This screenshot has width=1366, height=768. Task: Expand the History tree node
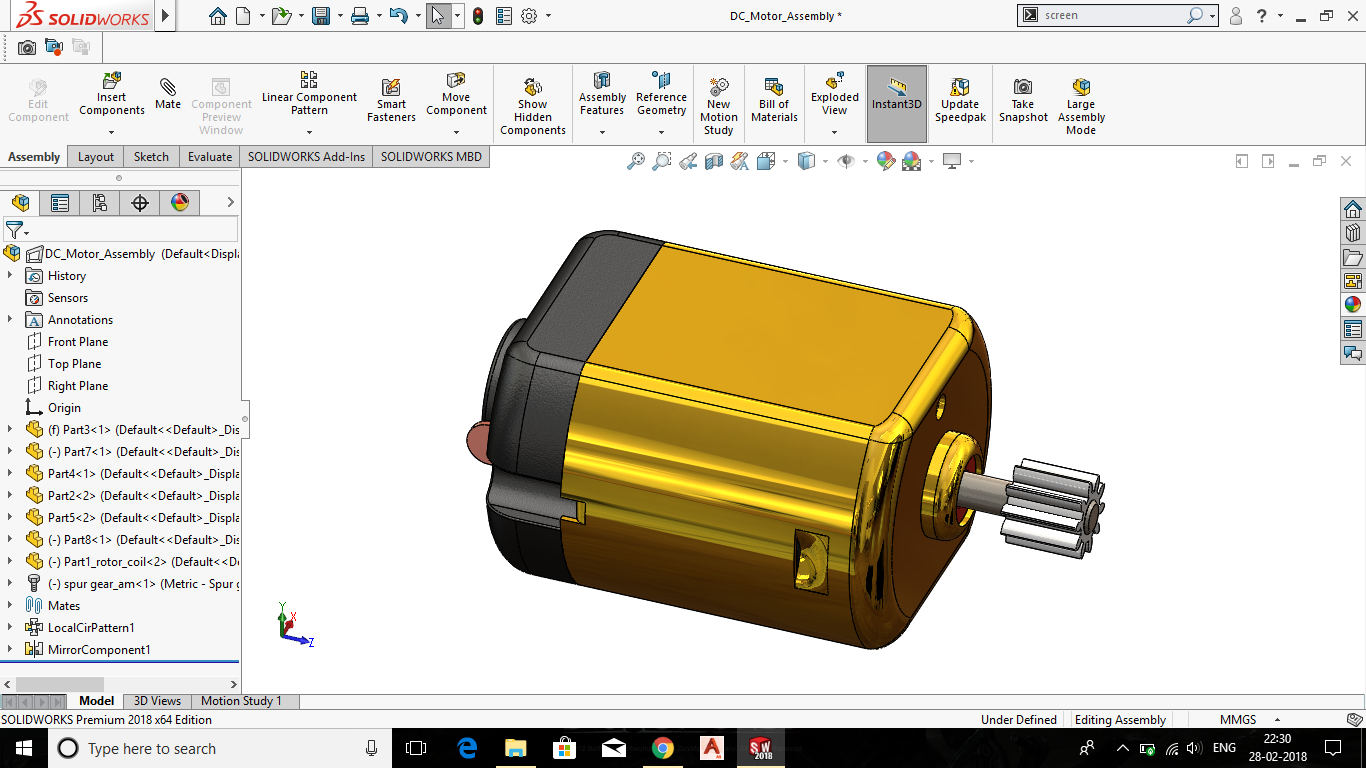(10, 275)
